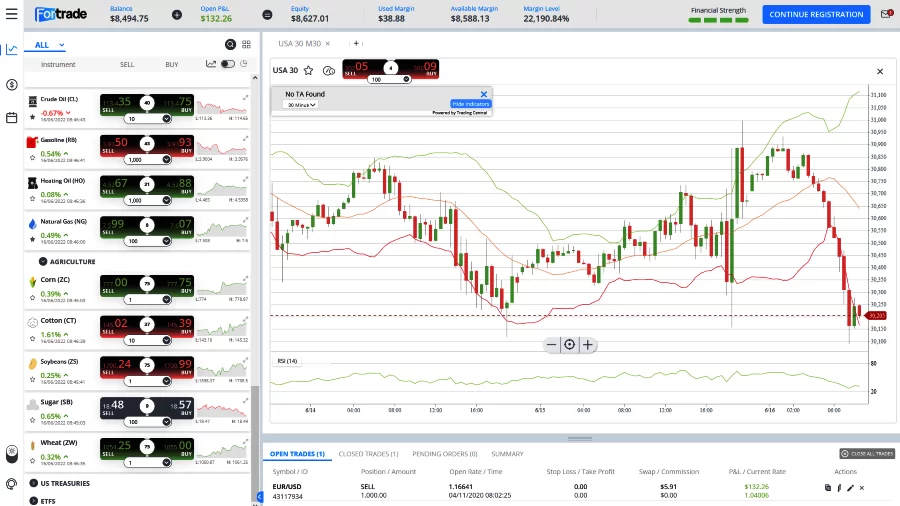Switch to the Closed Trades tab
This screenshot has height=506, width=900.
(x=368, y=454)
